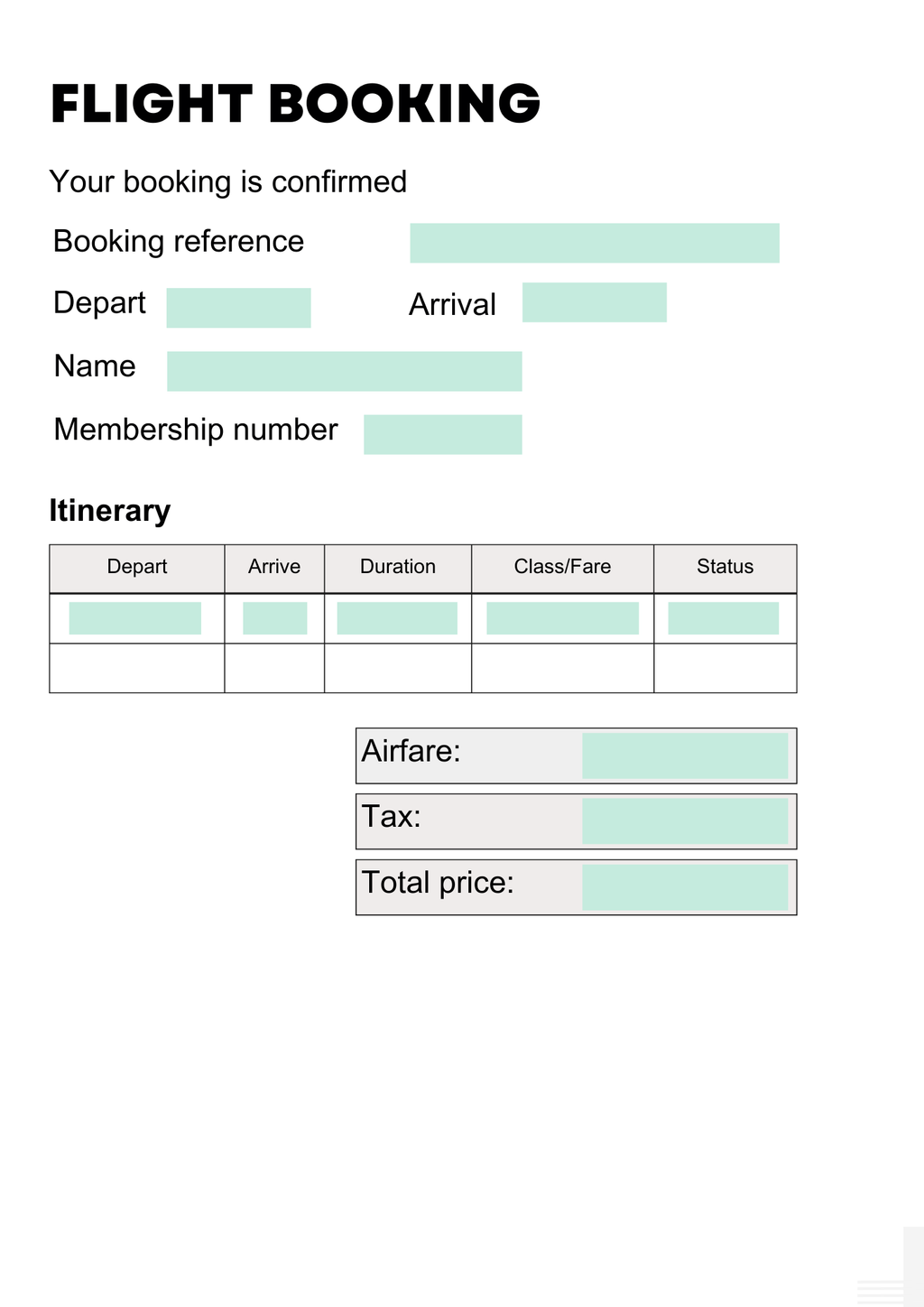Select the itinerary Depart cell field
This screenshot has width=924, height=1307.
[x=135, y=618]
